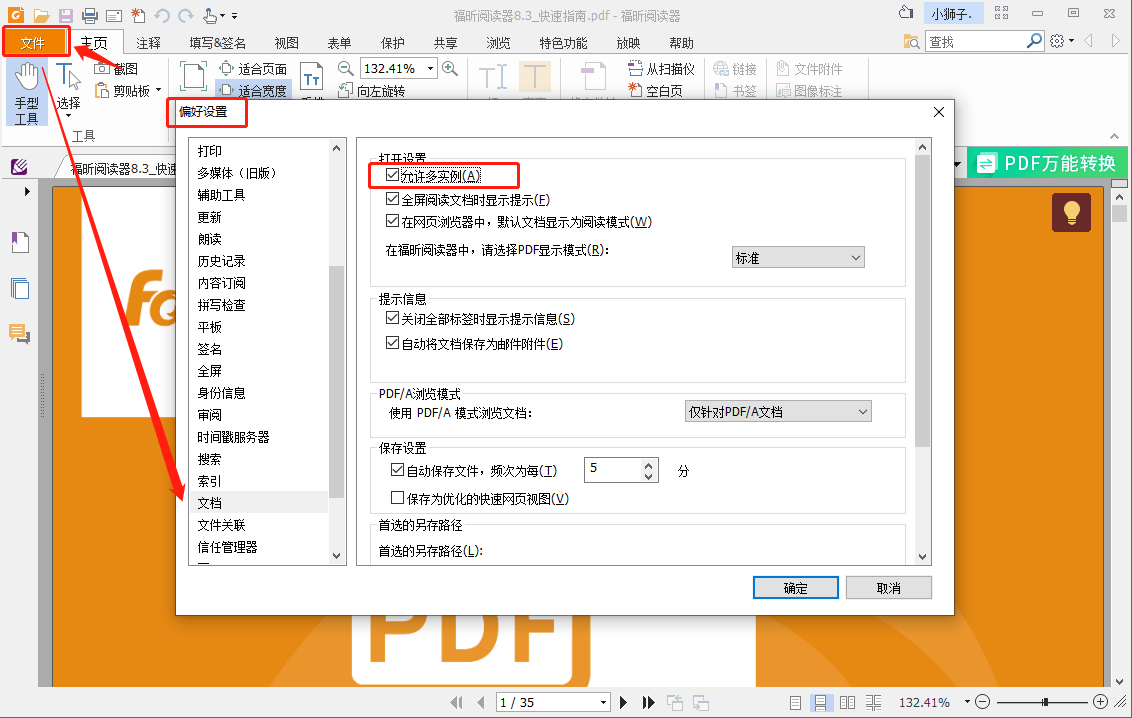Go to next page arrow in status bar
This screenshot has width=1132, height=718.
click(624, 702)
